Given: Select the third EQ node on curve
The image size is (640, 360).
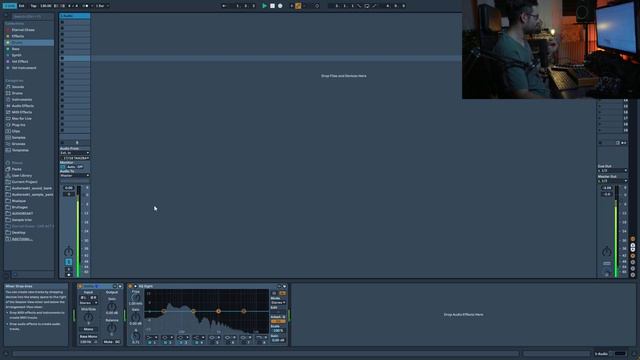Looking at the screenshot, I should [218, 311].
